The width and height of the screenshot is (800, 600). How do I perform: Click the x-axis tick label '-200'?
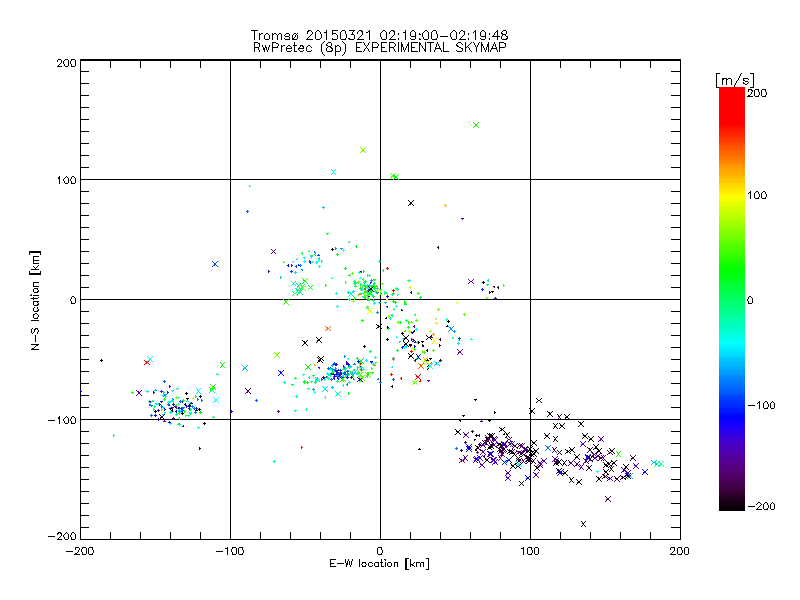pos(80,551)
